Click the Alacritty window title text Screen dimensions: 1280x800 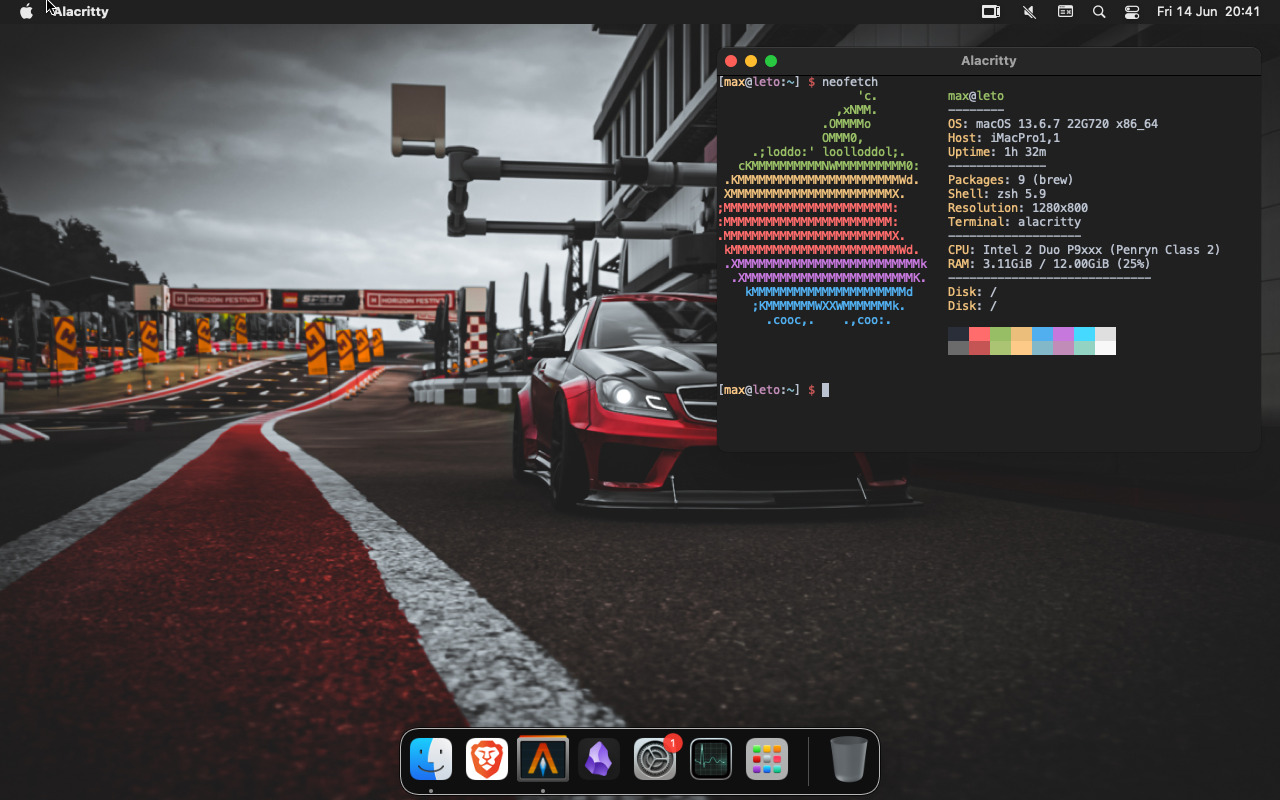(988, 61)
